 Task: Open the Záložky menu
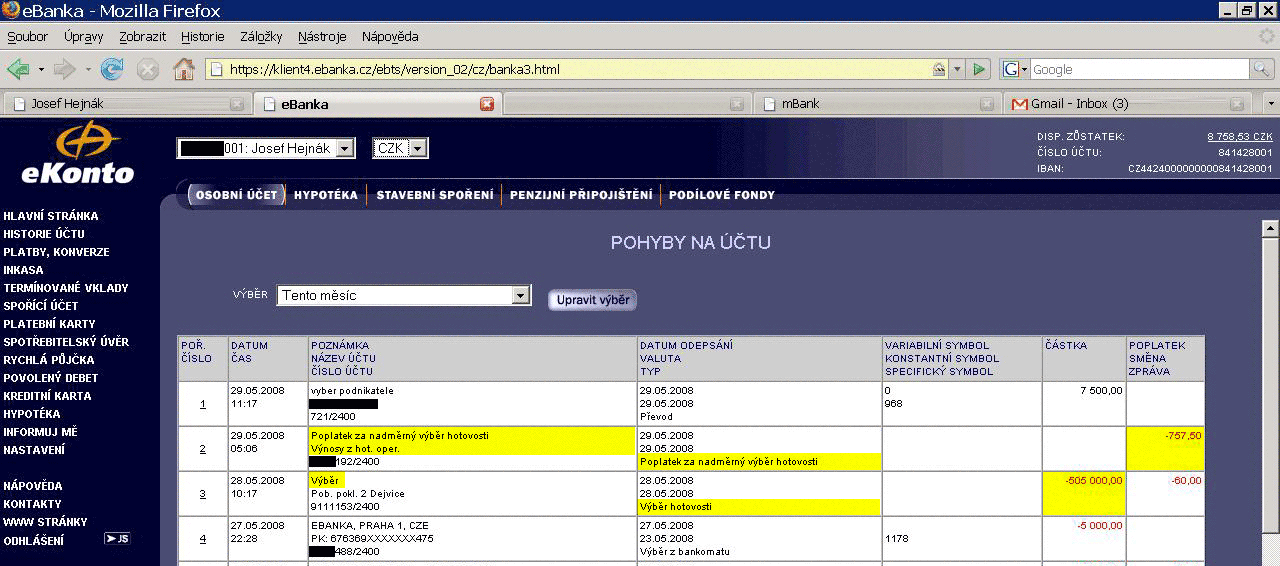(x=261, y=37)
